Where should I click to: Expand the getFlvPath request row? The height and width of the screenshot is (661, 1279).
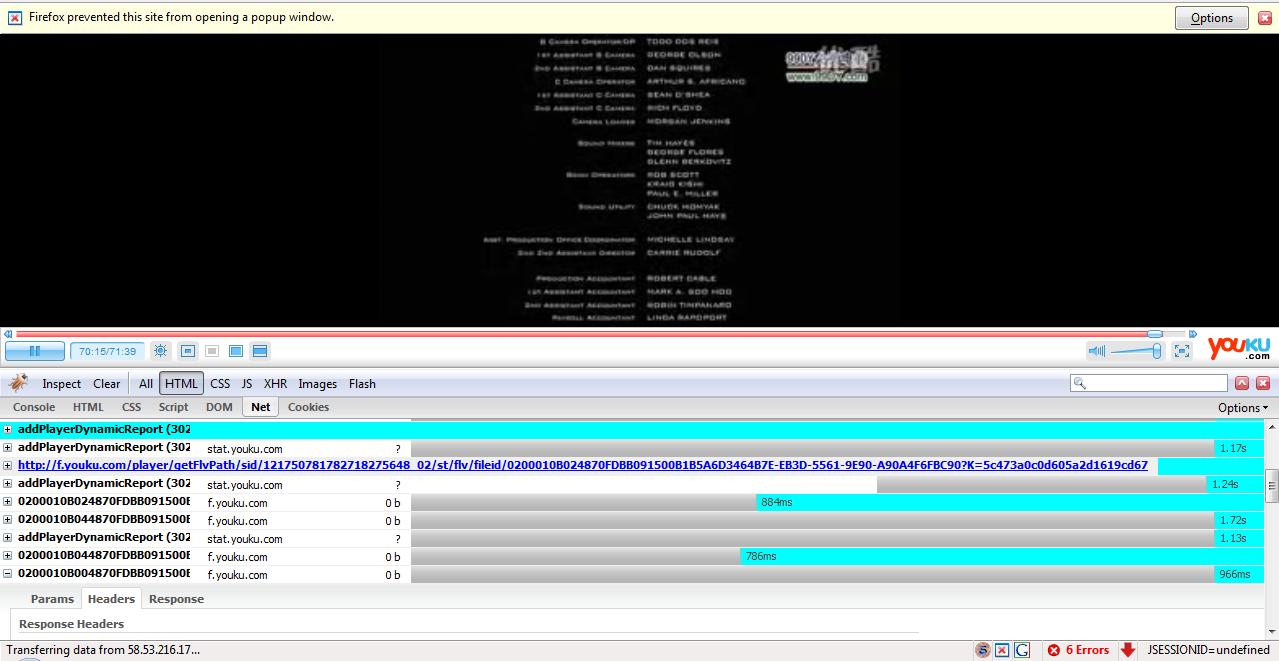7,465
